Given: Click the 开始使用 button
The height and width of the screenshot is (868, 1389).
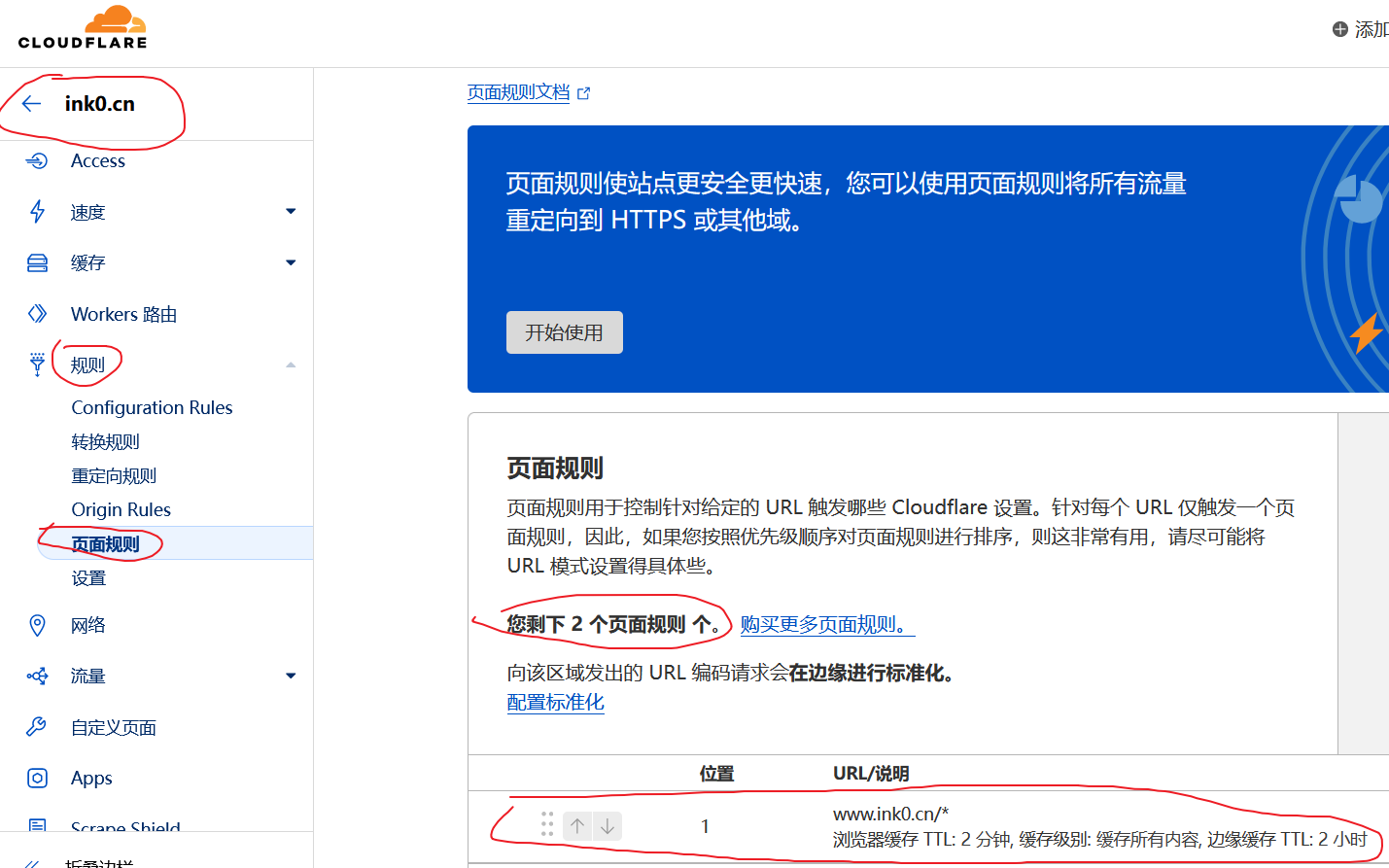Looking at the screenshot, I should [x=565, y=332].
